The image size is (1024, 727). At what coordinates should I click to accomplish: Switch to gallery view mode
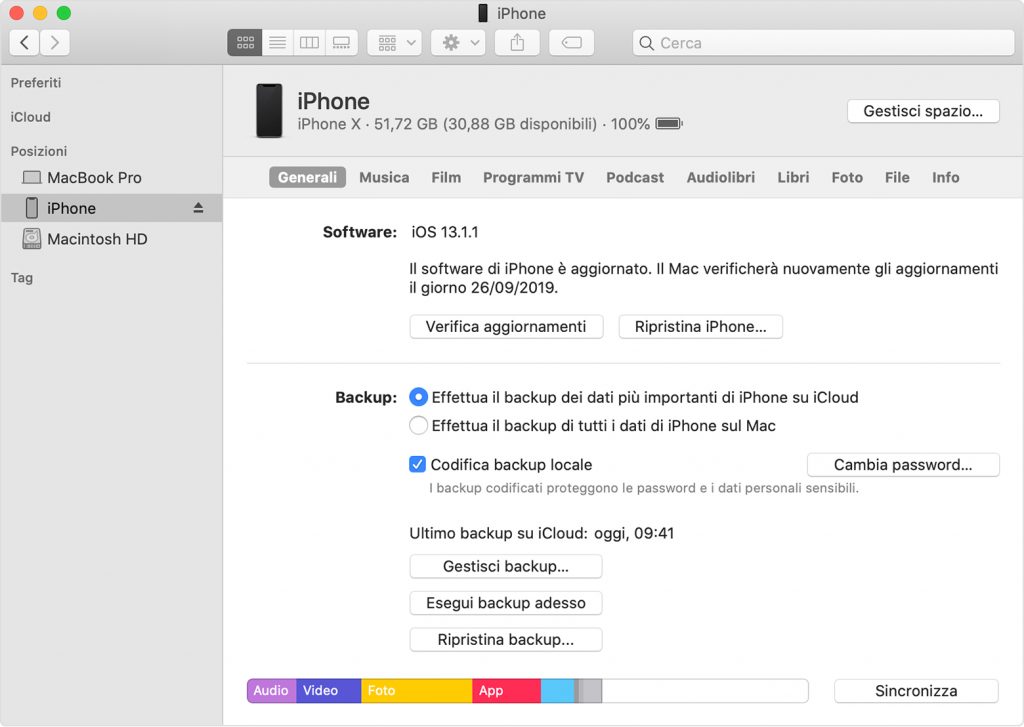pos(341,42)
